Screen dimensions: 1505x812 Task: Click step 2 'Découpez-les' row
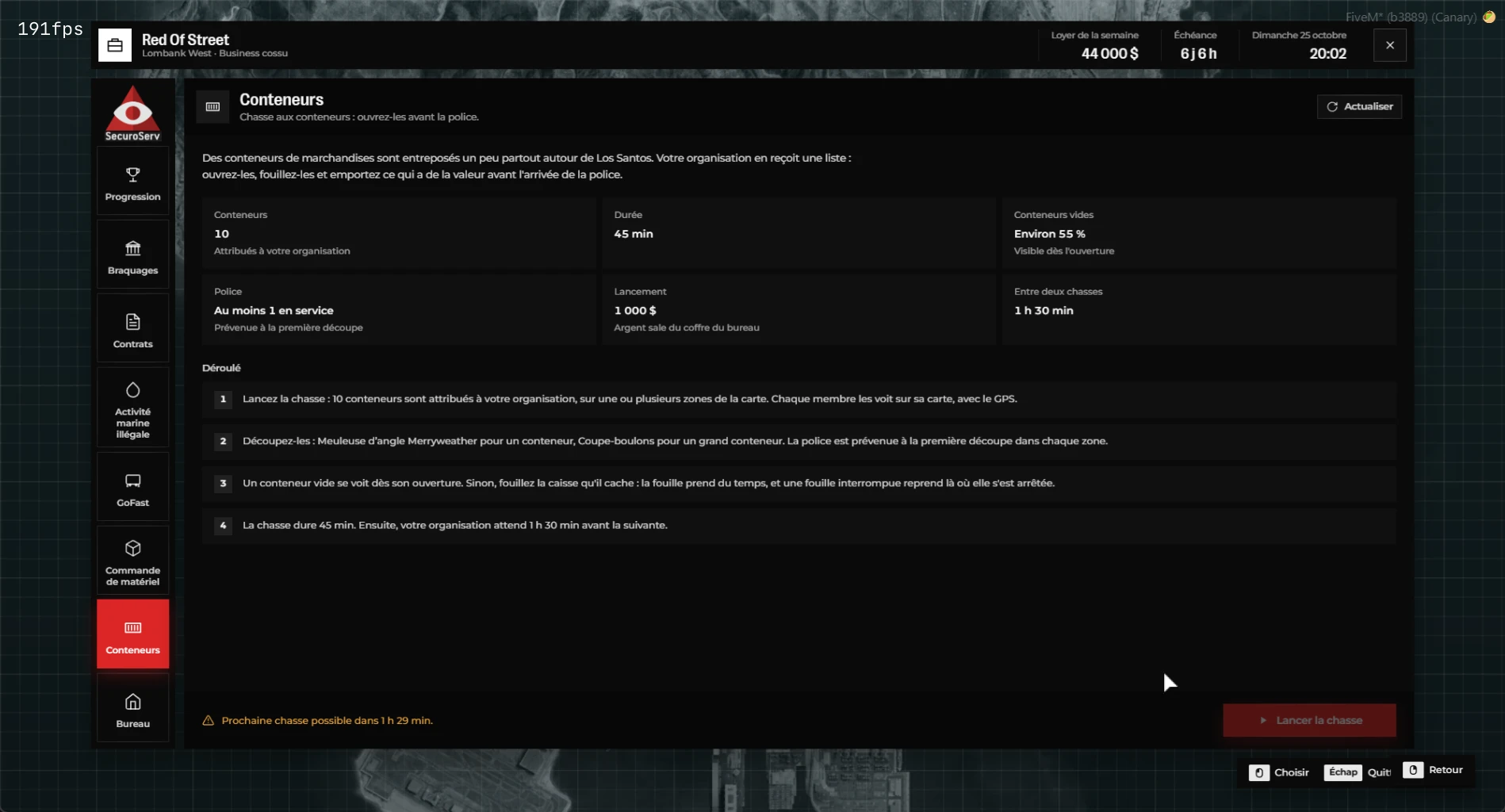(x=798, y=441)
